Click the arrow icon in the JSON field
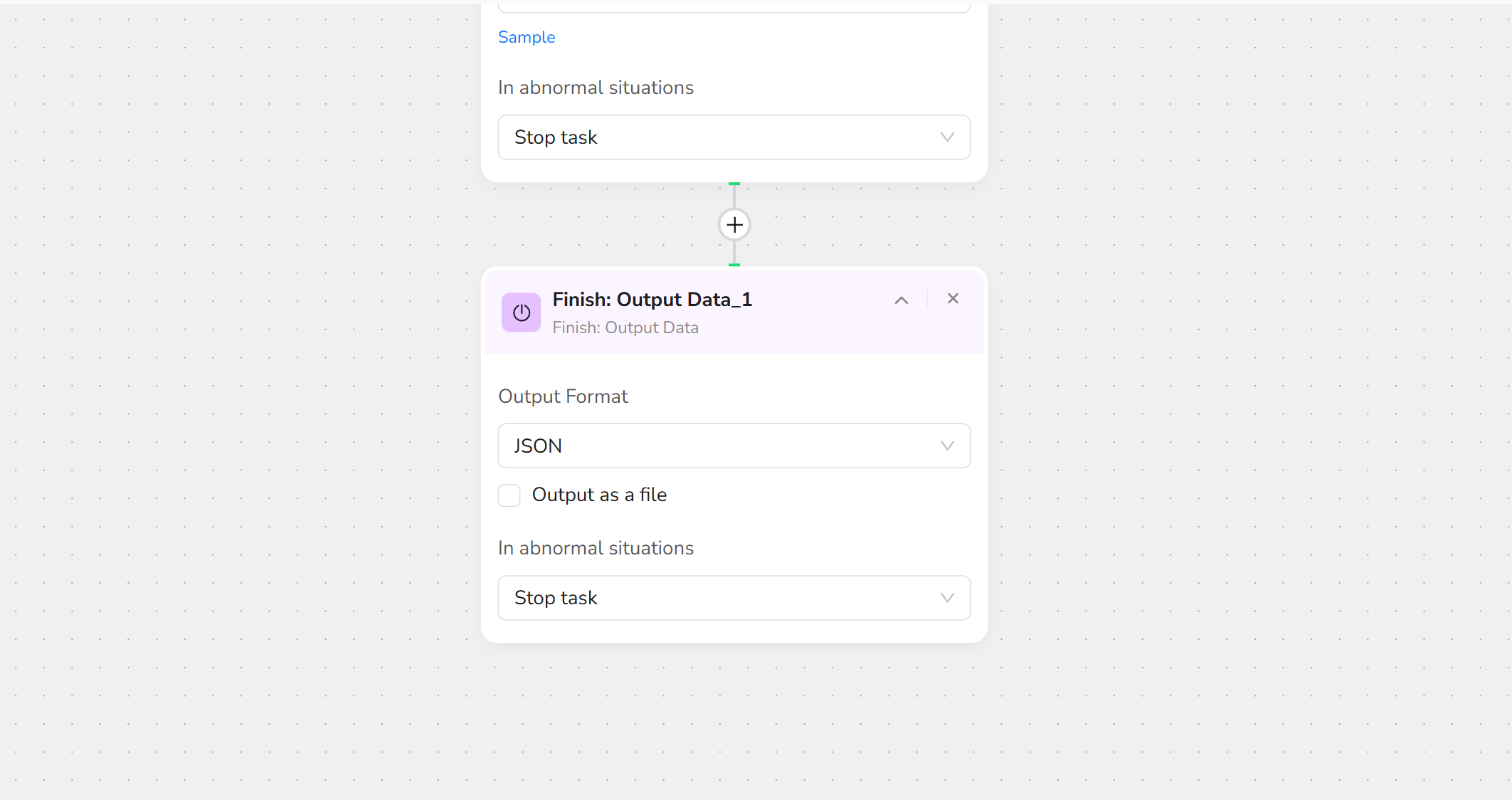1512x800 pixels. (x=947, y=446)
